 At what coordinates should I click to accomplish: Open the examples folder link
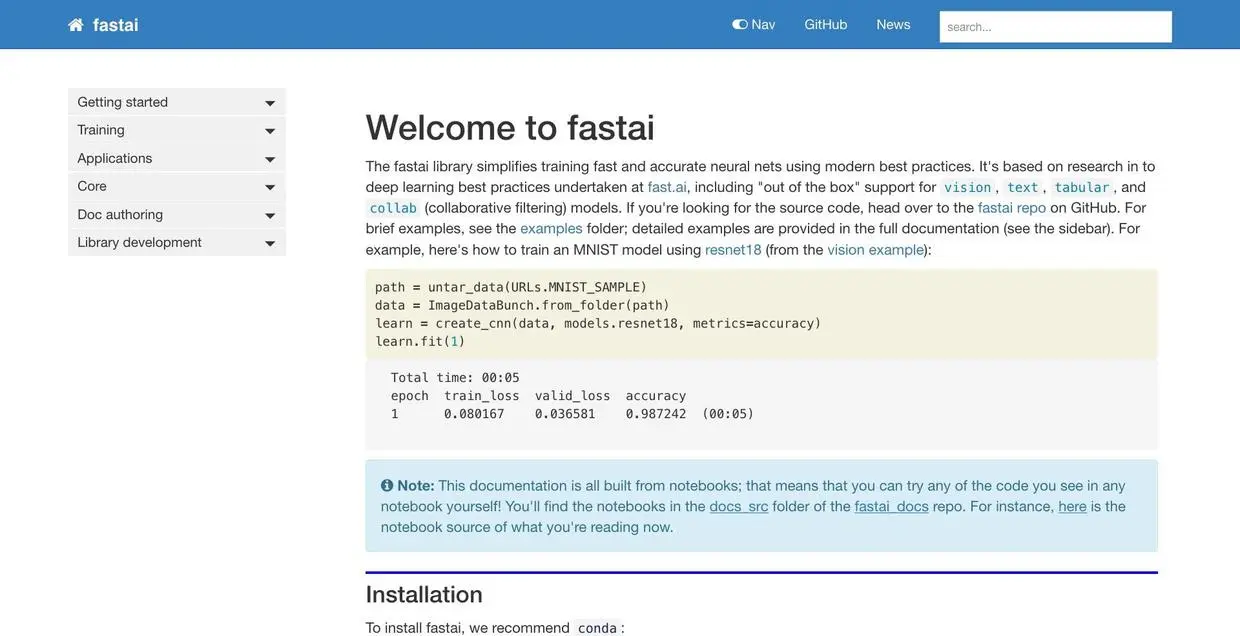551,228
